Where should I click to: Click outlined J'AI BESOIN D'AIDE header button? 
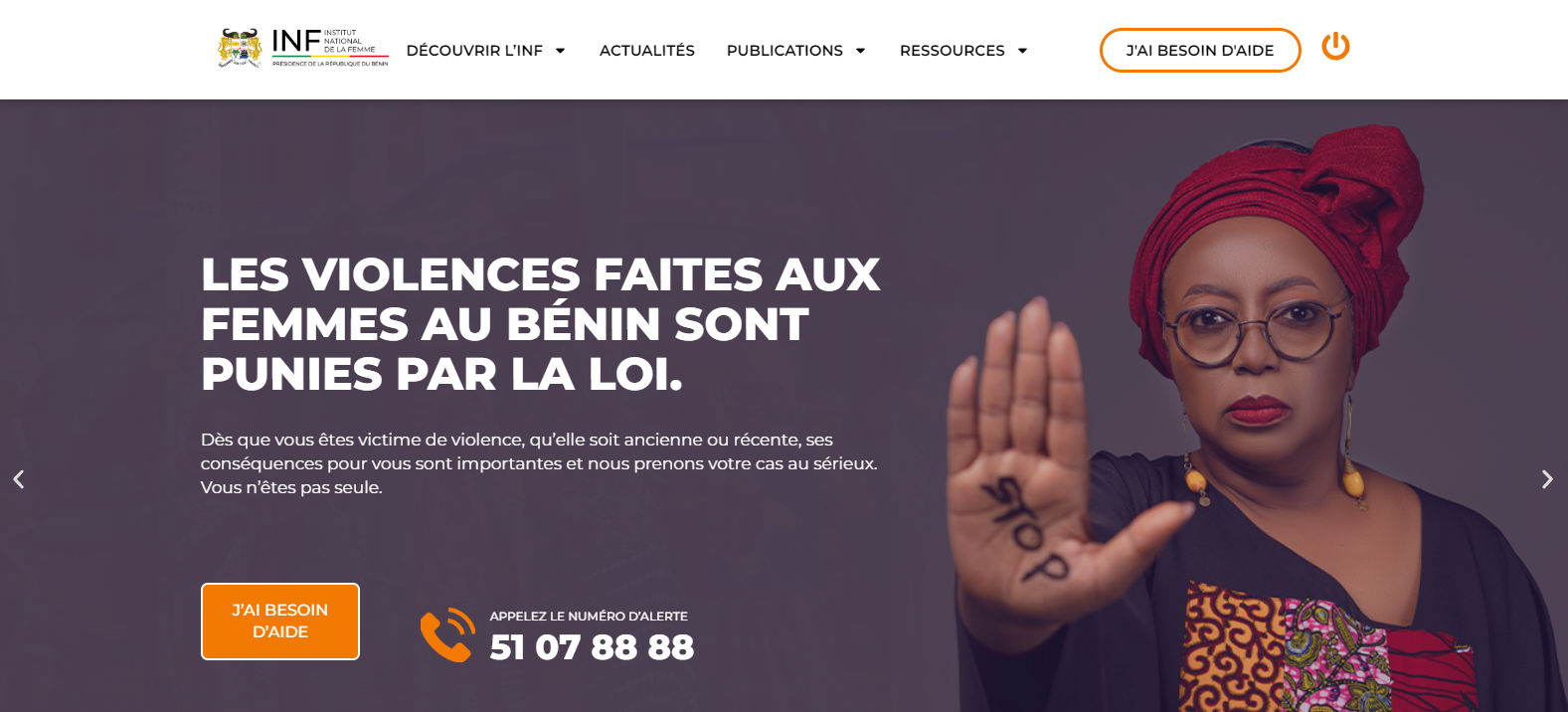tap(1200, 51)
